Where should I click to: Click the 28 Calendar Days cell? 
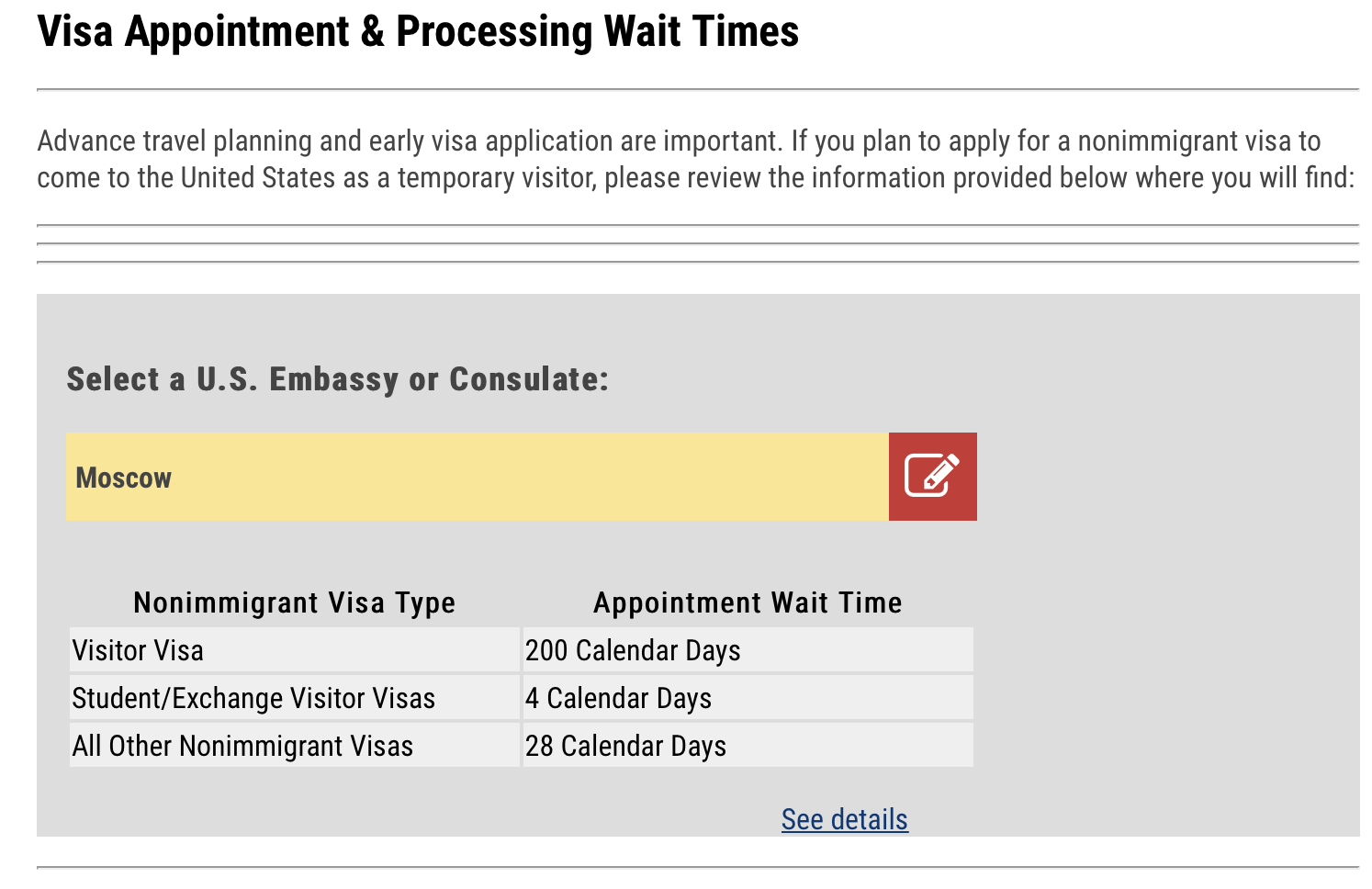point(625,746)
